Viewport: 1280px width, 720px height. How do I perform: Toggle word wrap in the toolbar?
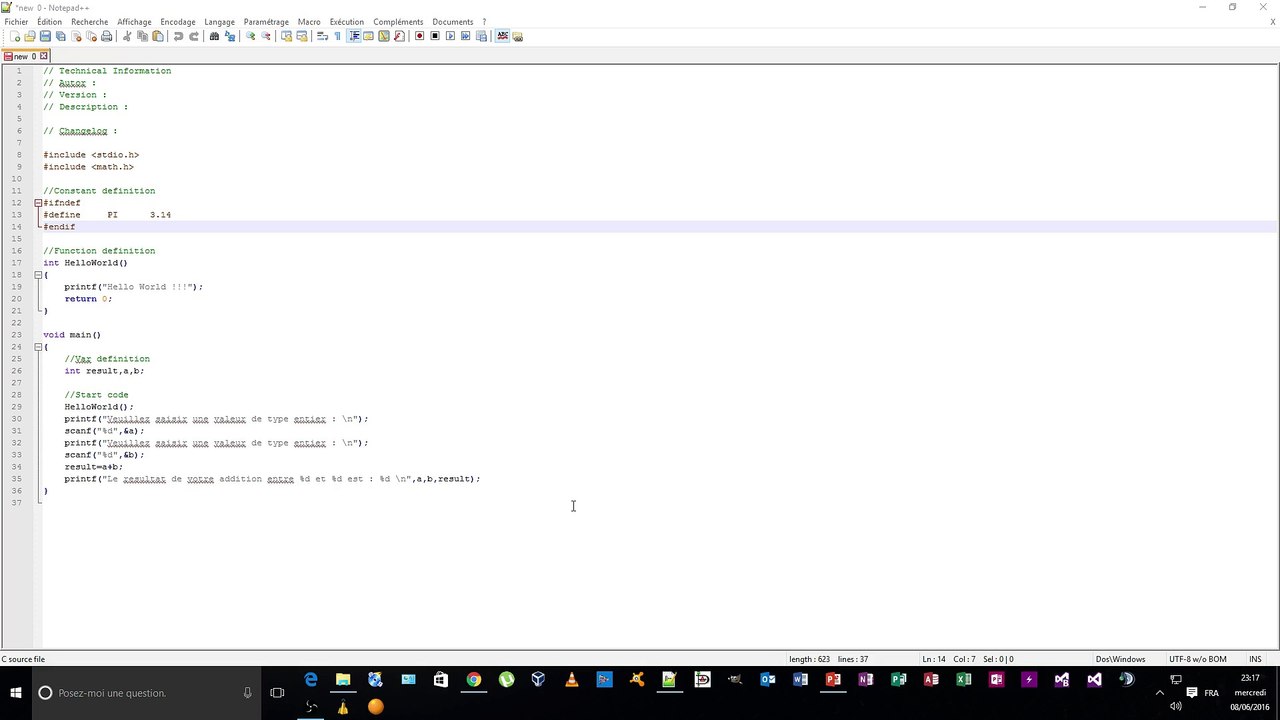click(322, 36)
